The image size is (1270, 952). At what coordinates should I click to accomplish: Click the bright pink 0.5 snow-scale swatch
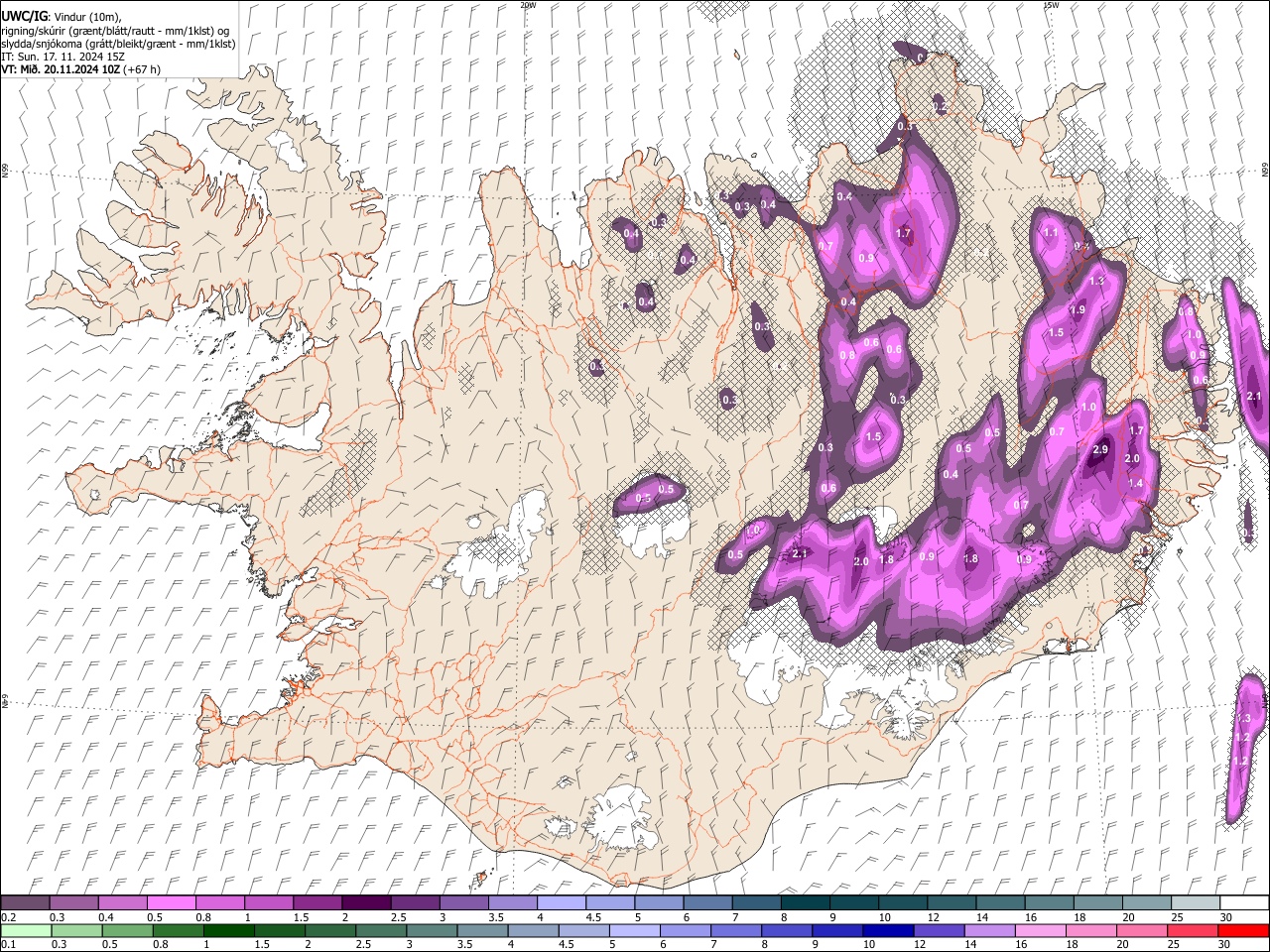[x=171, y=902]
